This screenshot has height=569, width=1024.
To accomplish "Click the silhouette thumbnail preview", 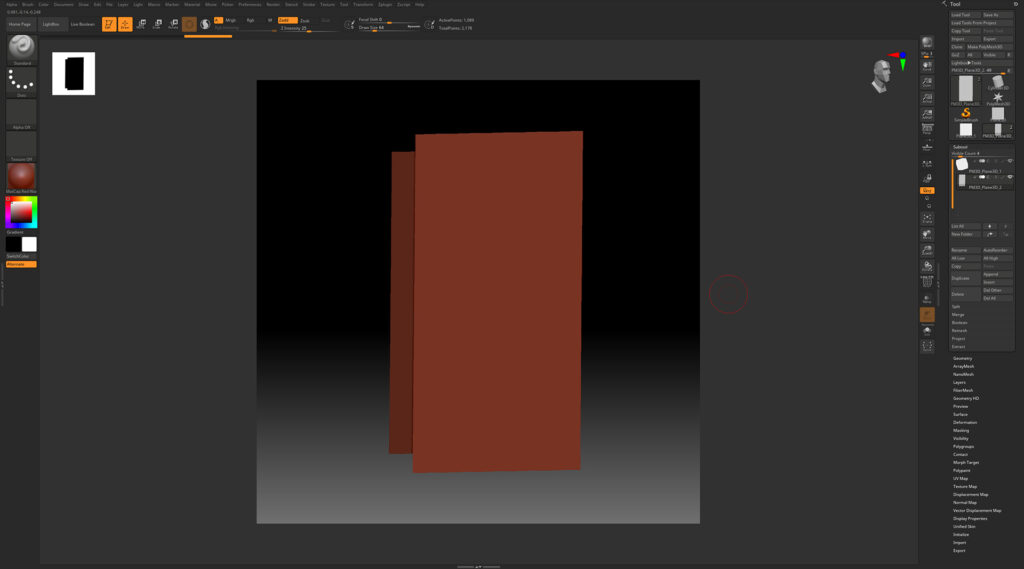I will tap(74, 74).
